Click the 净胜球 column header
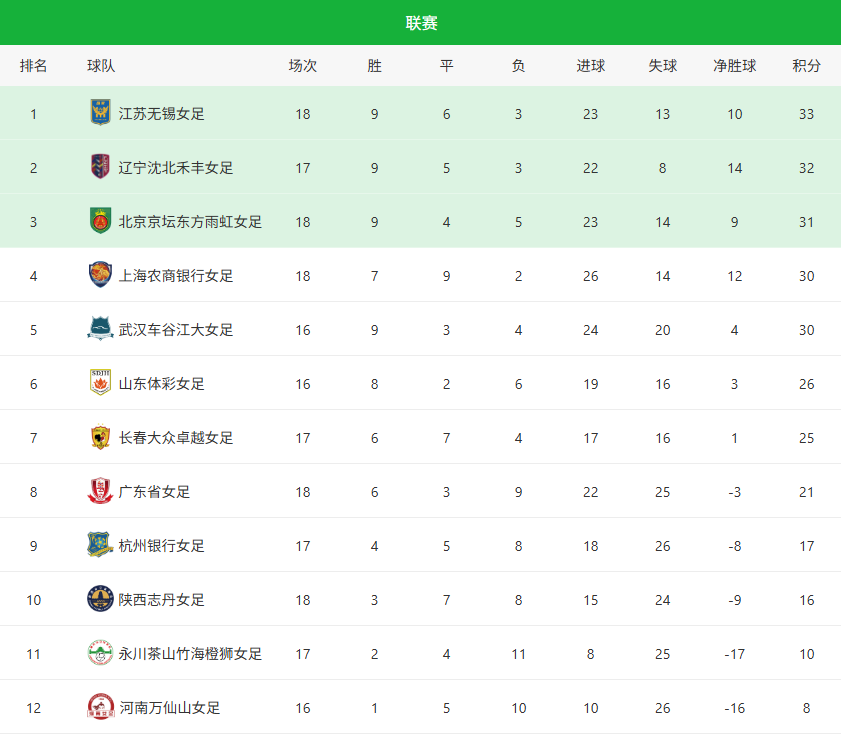 pyautogui.click(x=734, y=66)
